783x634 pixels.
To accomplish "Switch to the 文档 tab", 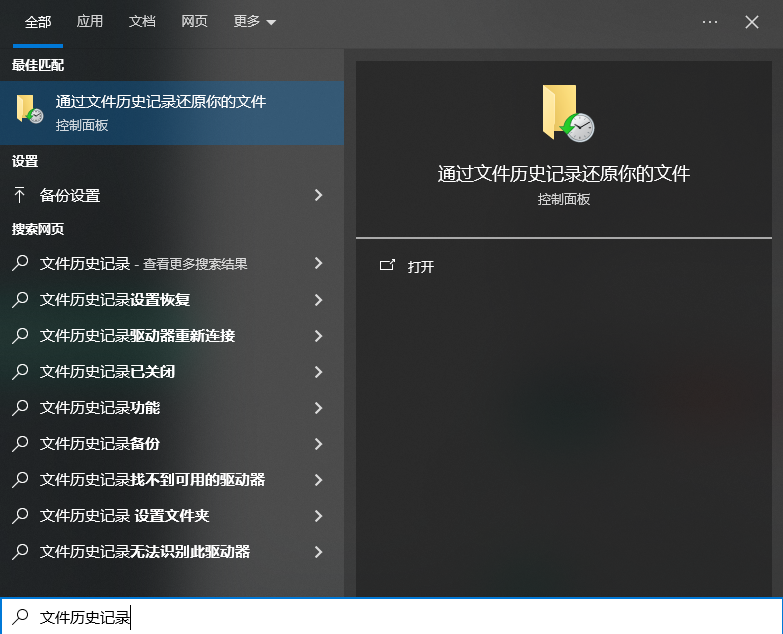I will pyautogui.click(x=142, y=22).
